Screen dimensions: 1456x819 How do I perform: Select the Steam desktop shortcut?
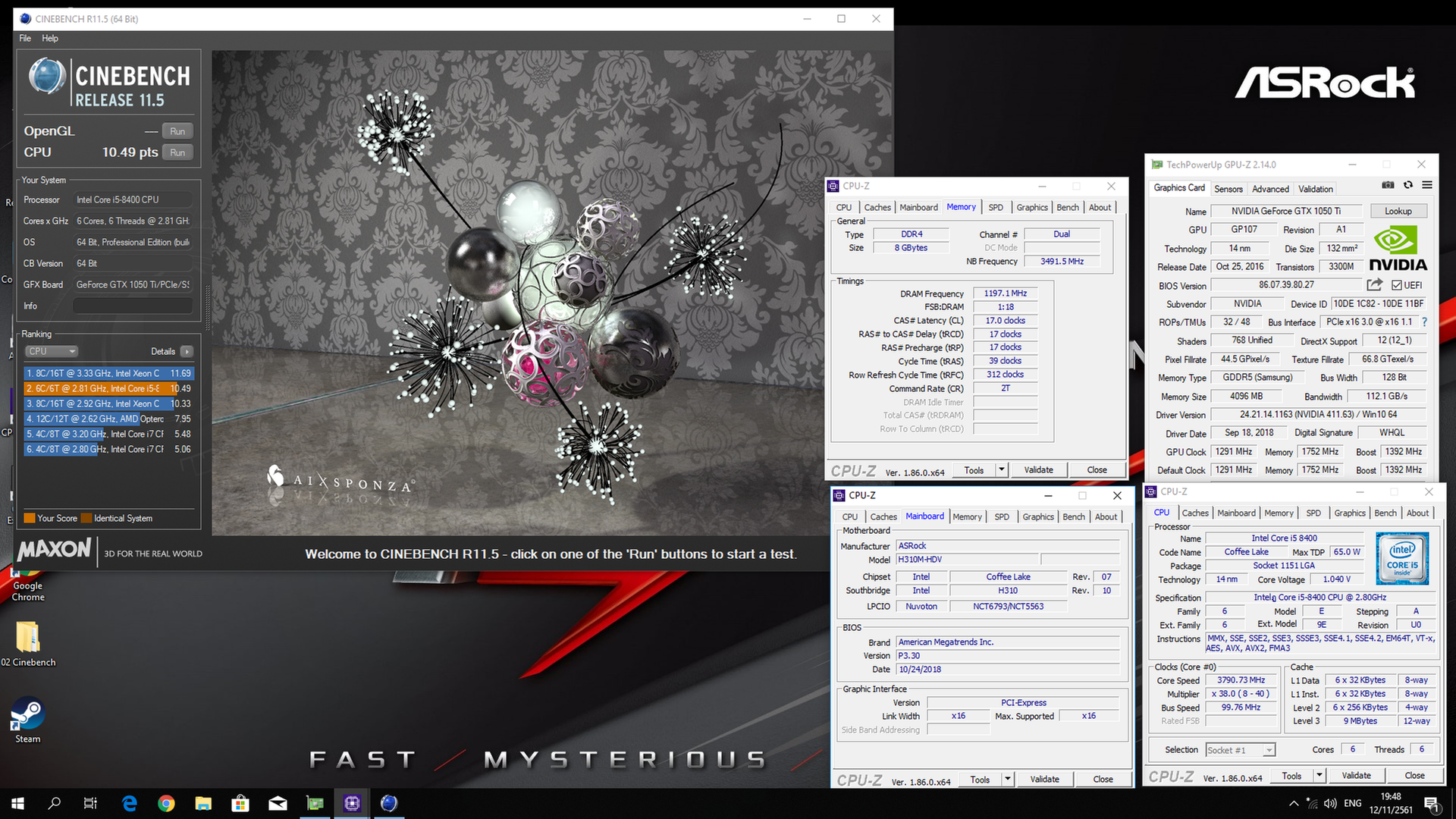click(28, 720)
